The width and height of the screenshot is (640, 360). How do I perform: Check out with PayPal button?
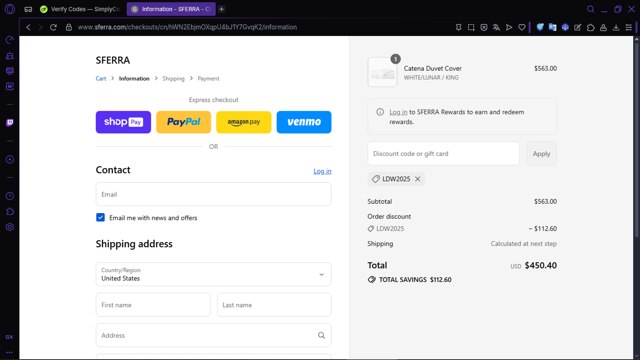click(183, 122)
